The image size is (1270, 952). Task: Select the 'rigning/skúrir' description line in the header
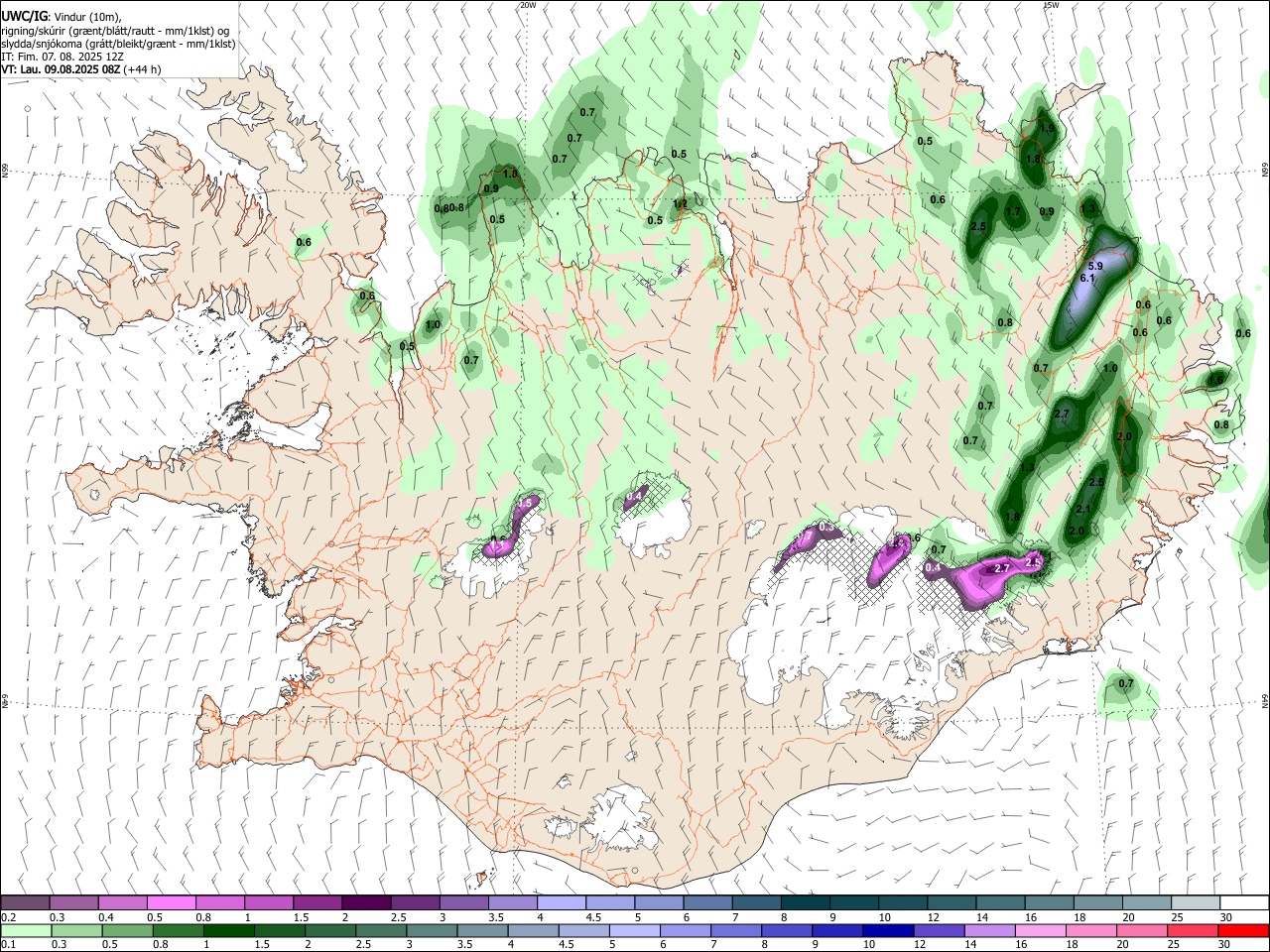pos(116,31)
